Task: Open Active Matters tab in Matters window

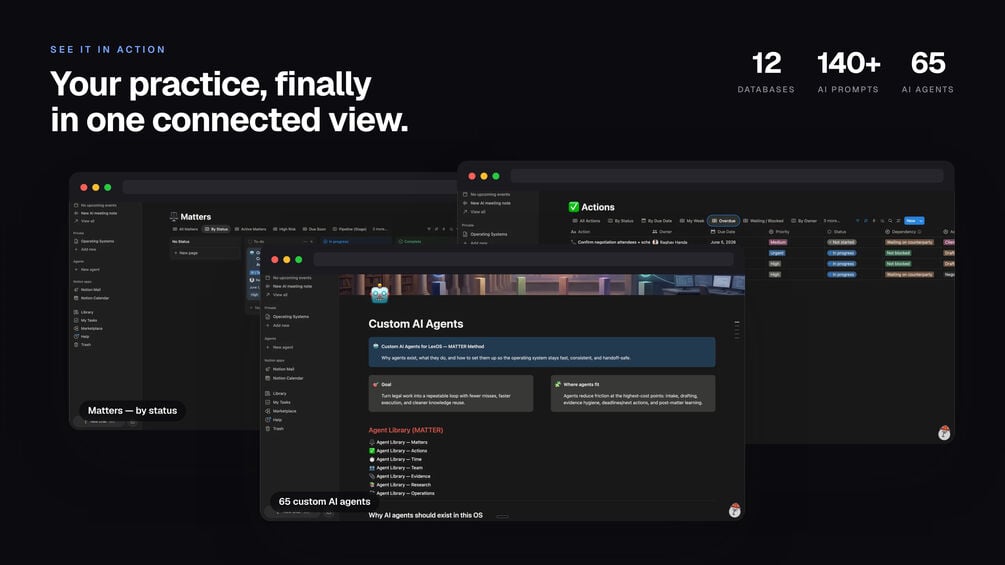Action: (251, 229)
